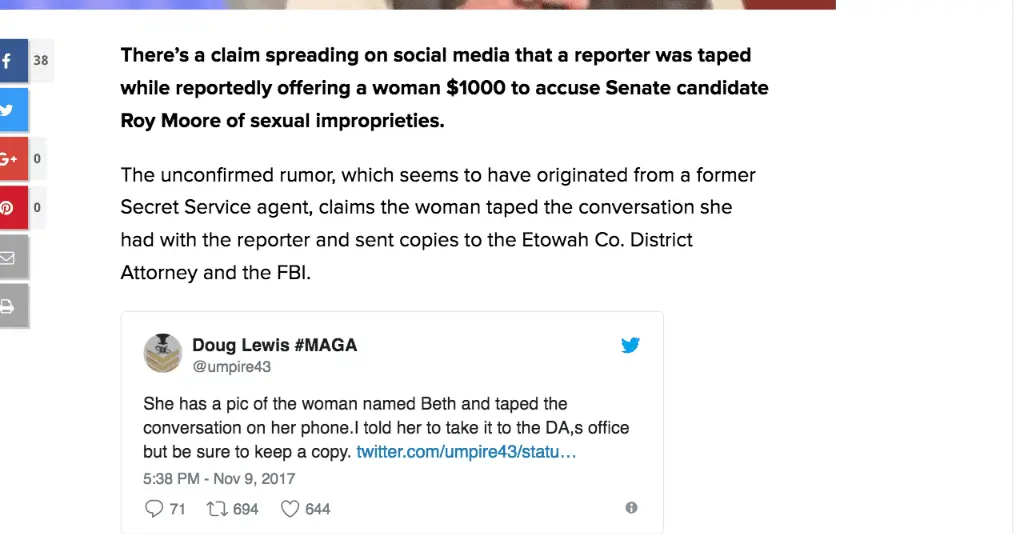Reply to Doug Lewis's tweet
The image size is (1014, 534).
point(153,509)
